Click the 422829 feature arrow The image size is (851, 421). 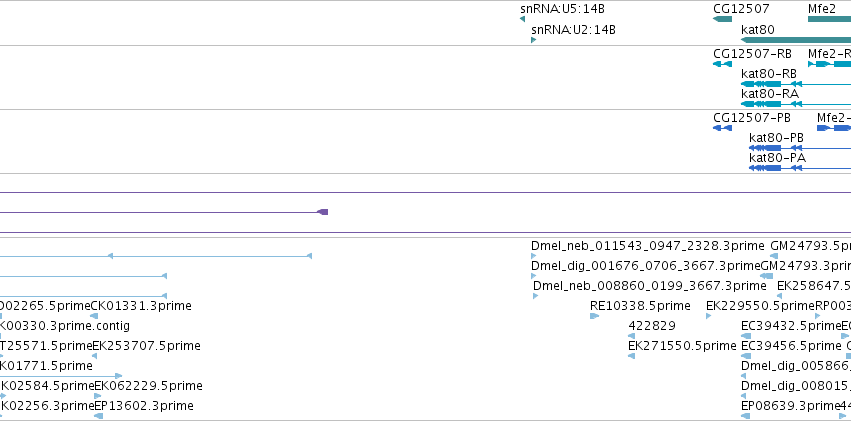(x=631, y=336)
